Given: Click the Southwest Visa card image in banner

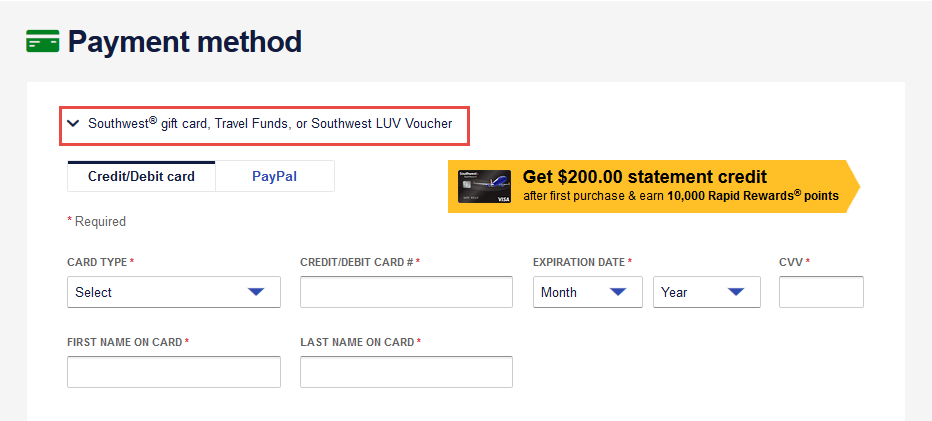Looking at the screenshot, I should click(484, 186).
